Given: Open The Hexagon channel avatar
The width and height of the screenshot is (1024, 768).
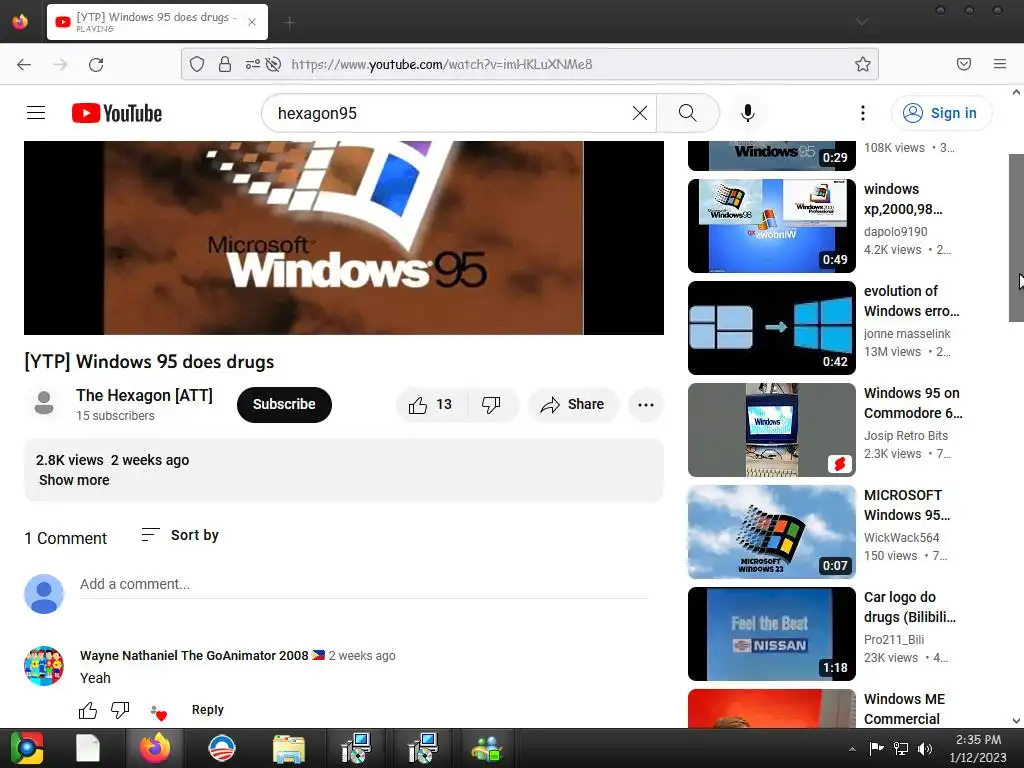Looking at the screenshot, I should coord(44,404).
